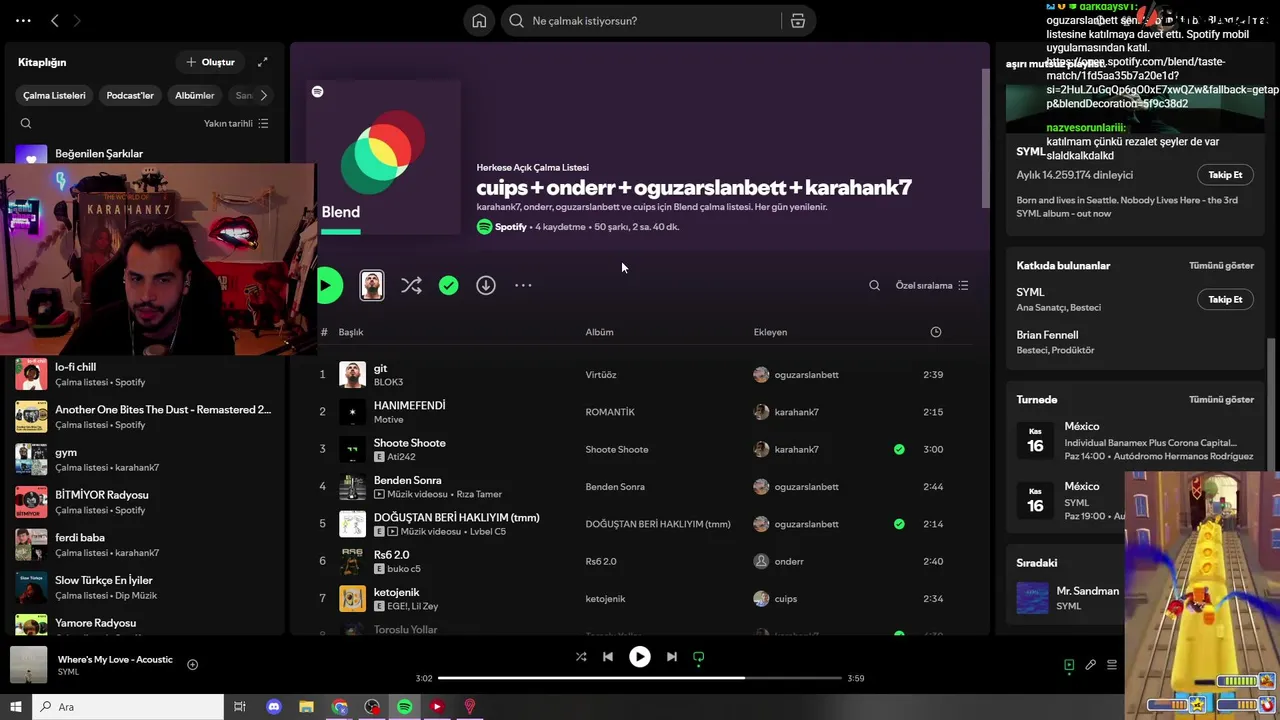Click the search field 'Ne çalmak istiyorsun?'
Image resolution: width=1280 pixels, height=720 pixels.
pyautogui.click(x=643, y=21)
